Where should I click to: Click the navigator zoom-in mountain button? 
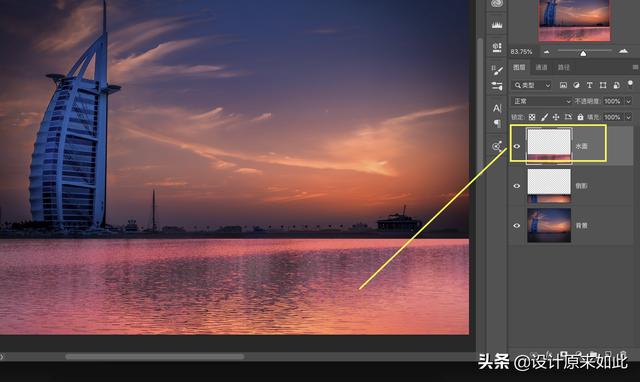pyautogui.click(x=623, y=51)
